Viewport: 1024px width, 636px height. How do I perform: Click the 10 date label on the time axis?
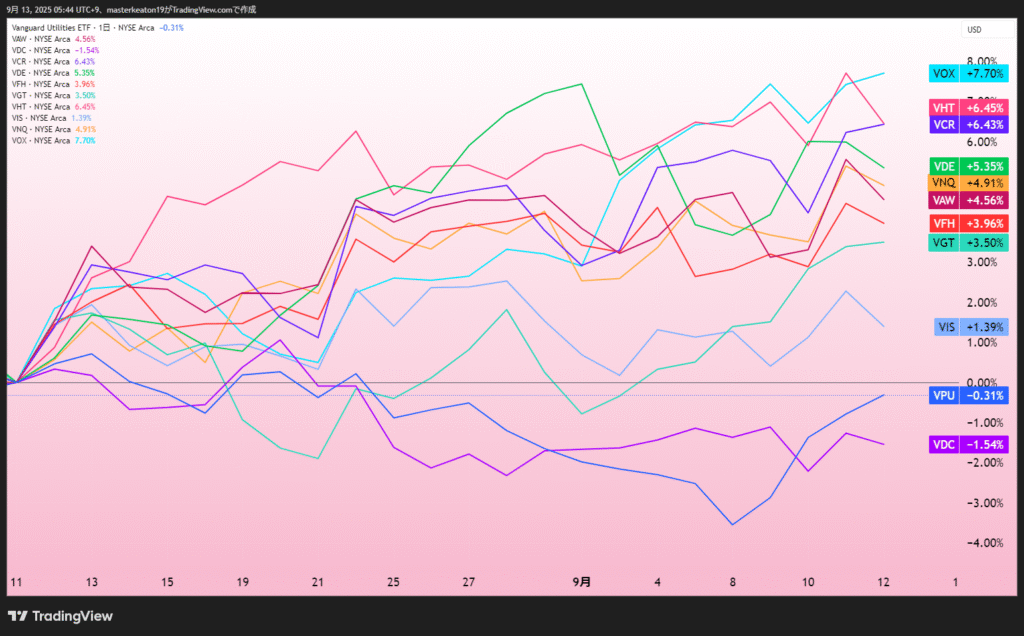(x=808, y=582)
